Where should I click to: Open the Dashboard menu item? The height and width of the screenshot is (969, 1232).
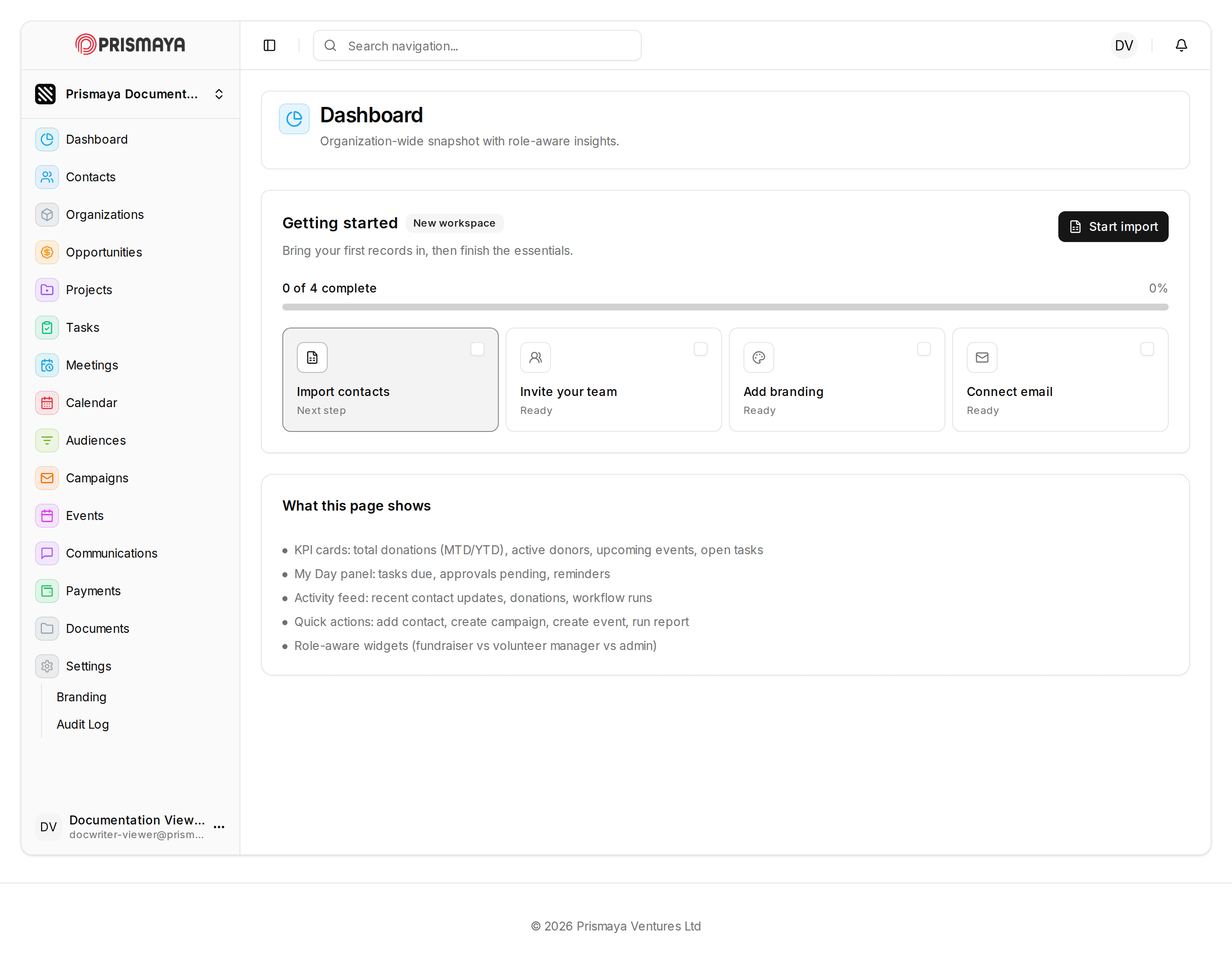(x=130, y=139)
